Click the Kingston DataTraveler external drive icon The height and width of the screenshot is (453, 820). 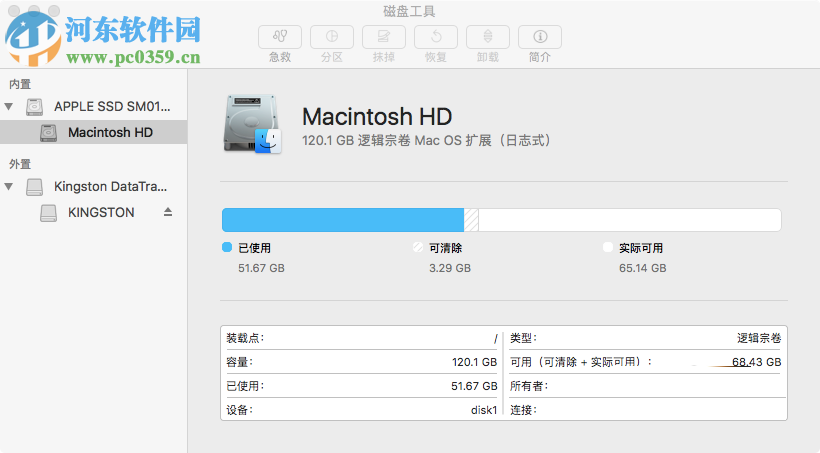[35, 187]
